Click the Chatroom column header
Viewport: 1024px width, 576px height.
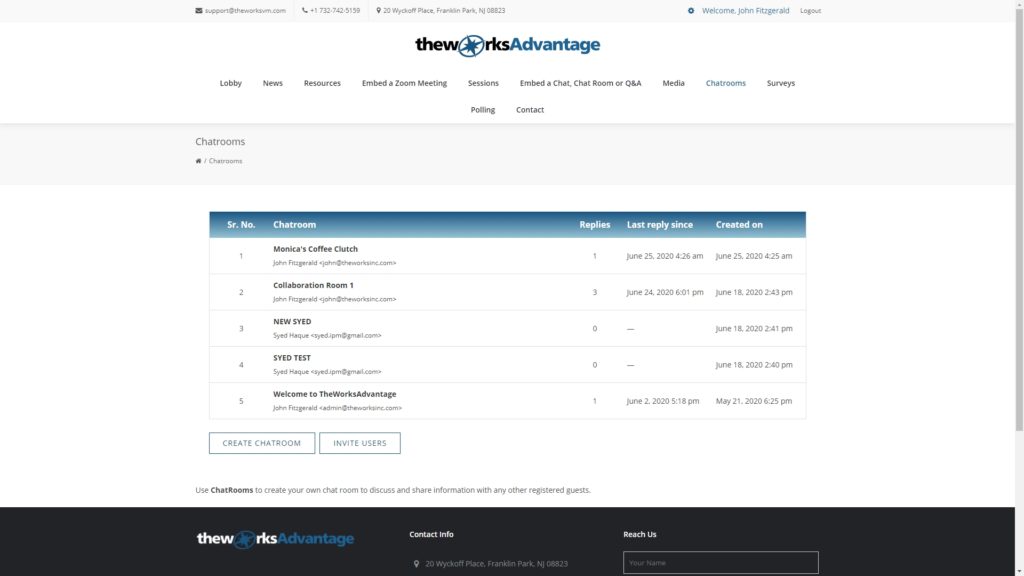pos(295,225)
